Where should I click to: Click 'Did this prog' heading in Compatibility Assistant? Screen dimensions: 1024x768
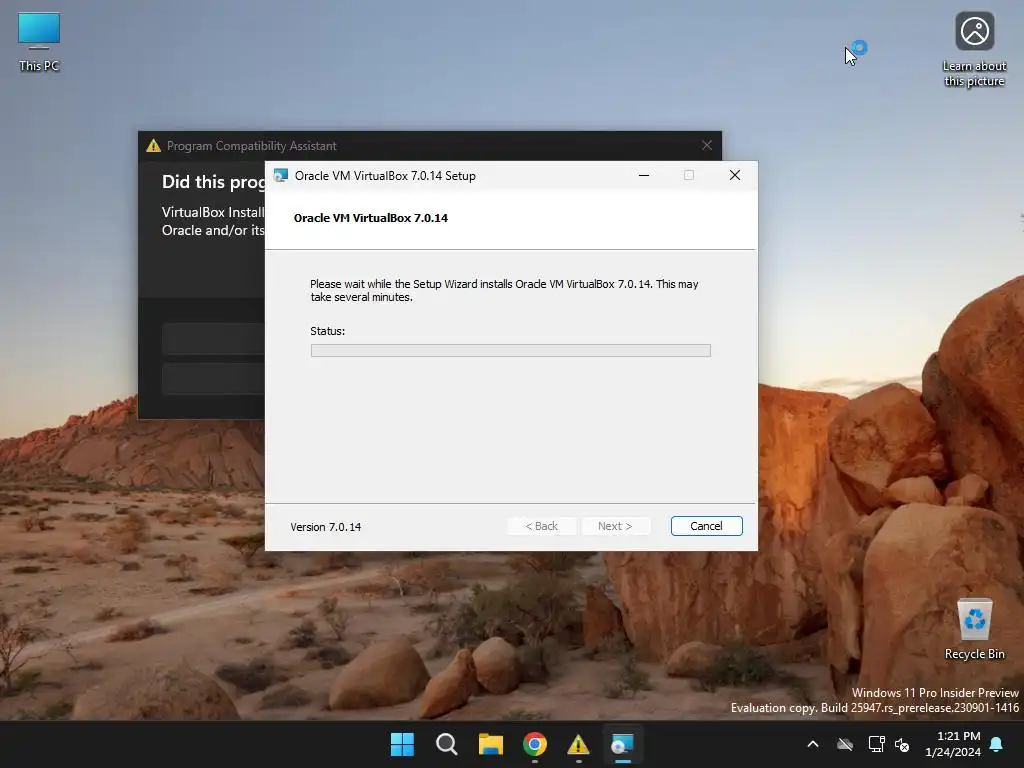[x=214, y=182]
